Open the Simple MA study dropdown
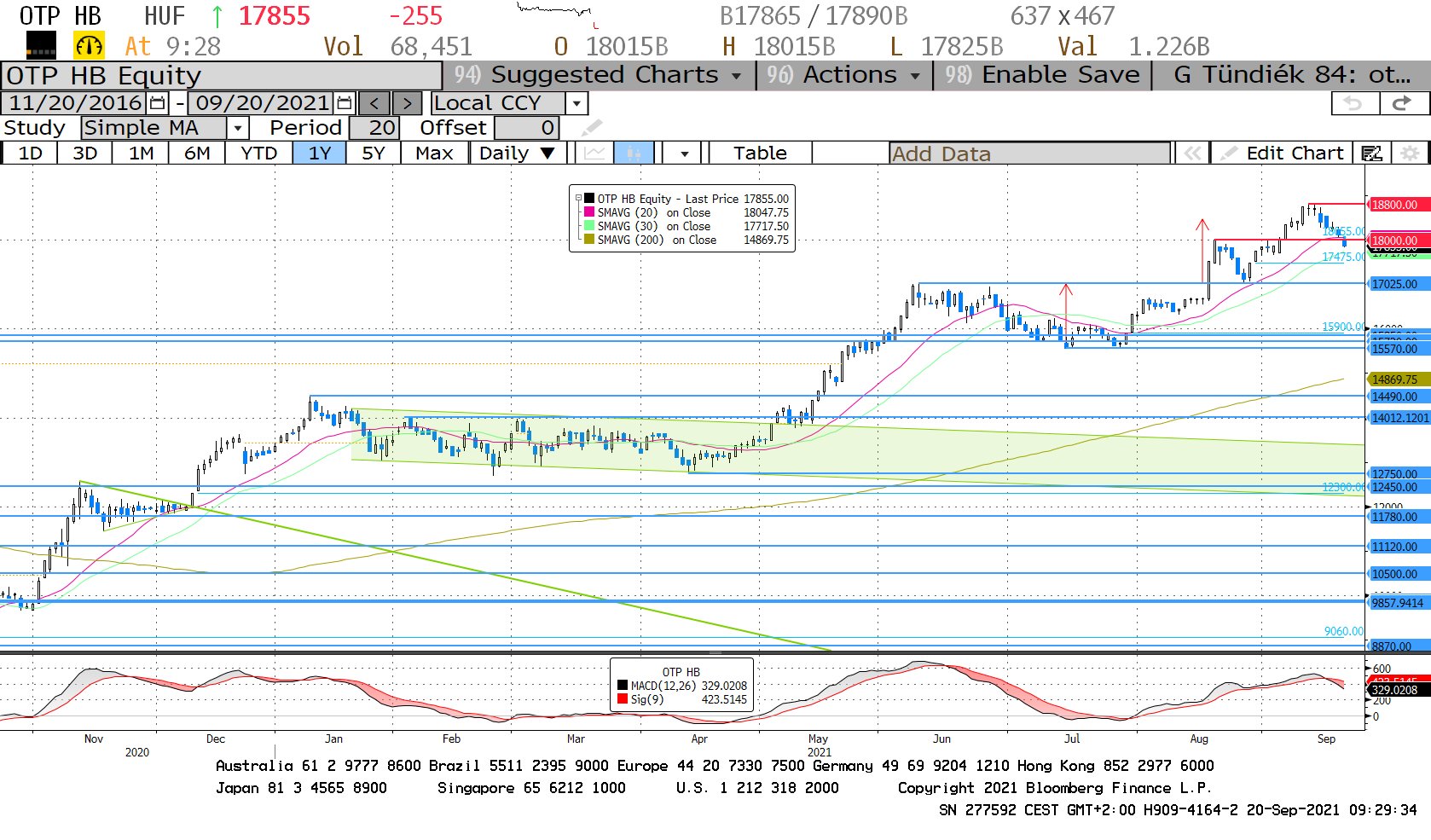The height and width of the screenshot is (840, 1431). [x=238, y=128]
